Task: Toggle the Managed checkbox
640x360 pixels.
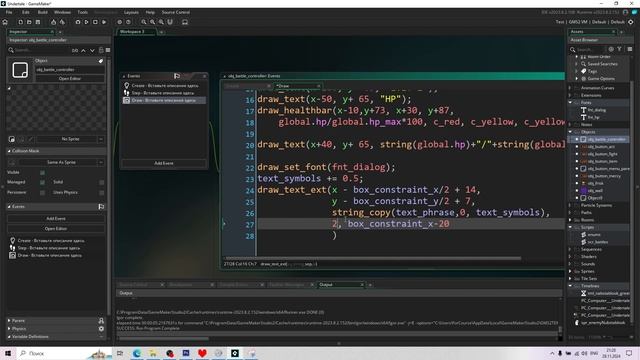Action: coord(42,182)
